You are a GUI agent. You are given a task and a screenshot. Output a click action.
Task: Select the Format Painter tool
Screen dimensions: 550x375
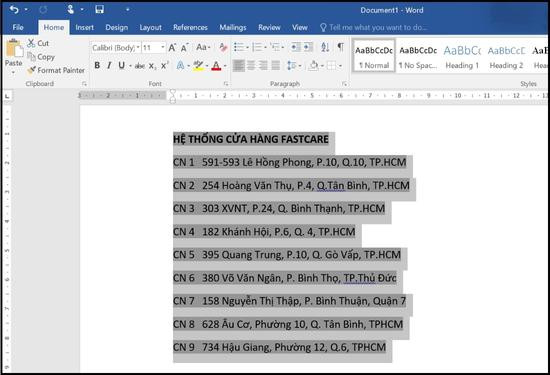[56, 70]
